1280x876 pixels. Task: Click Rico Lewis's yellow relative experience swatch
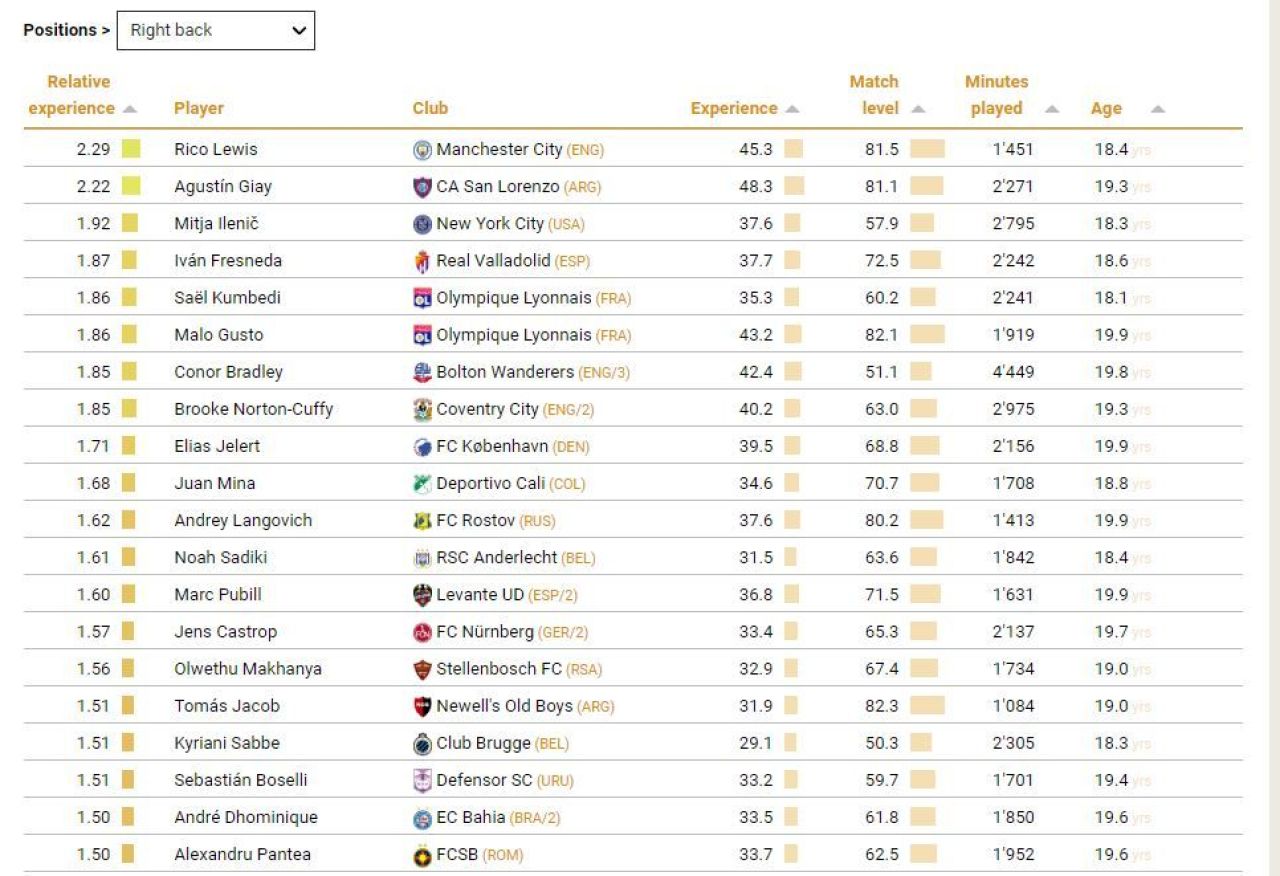pyautogui.click(x=131, y=149)
